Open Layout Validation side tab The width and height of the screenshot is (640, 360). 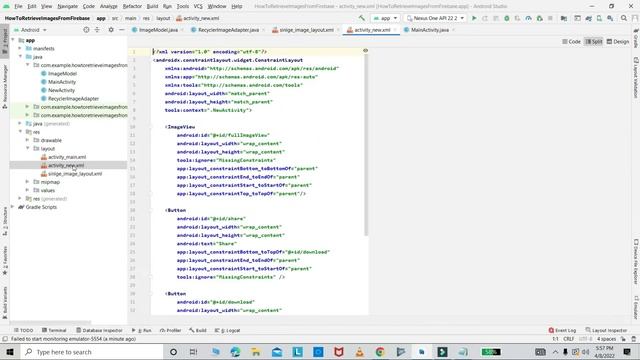pos(636,78)
